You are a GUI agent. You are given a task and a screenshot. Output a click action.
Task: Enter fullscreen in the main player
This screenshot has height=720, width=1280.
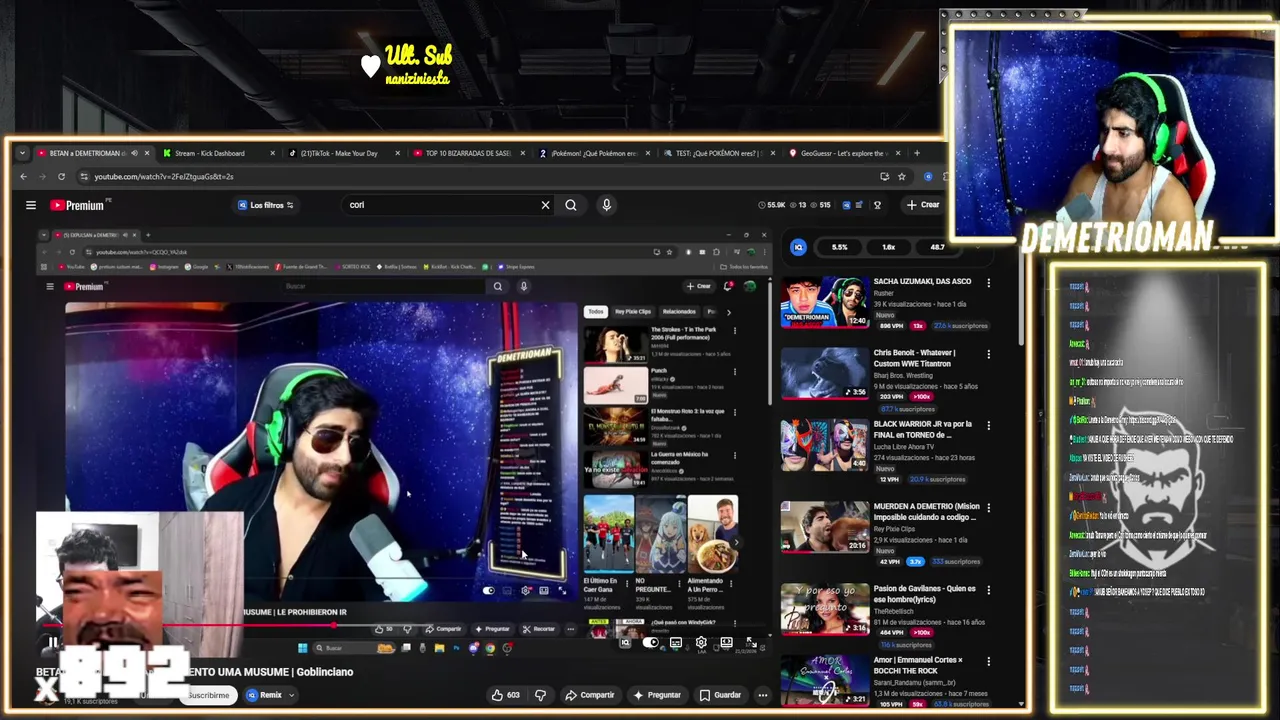pos(751,643)
